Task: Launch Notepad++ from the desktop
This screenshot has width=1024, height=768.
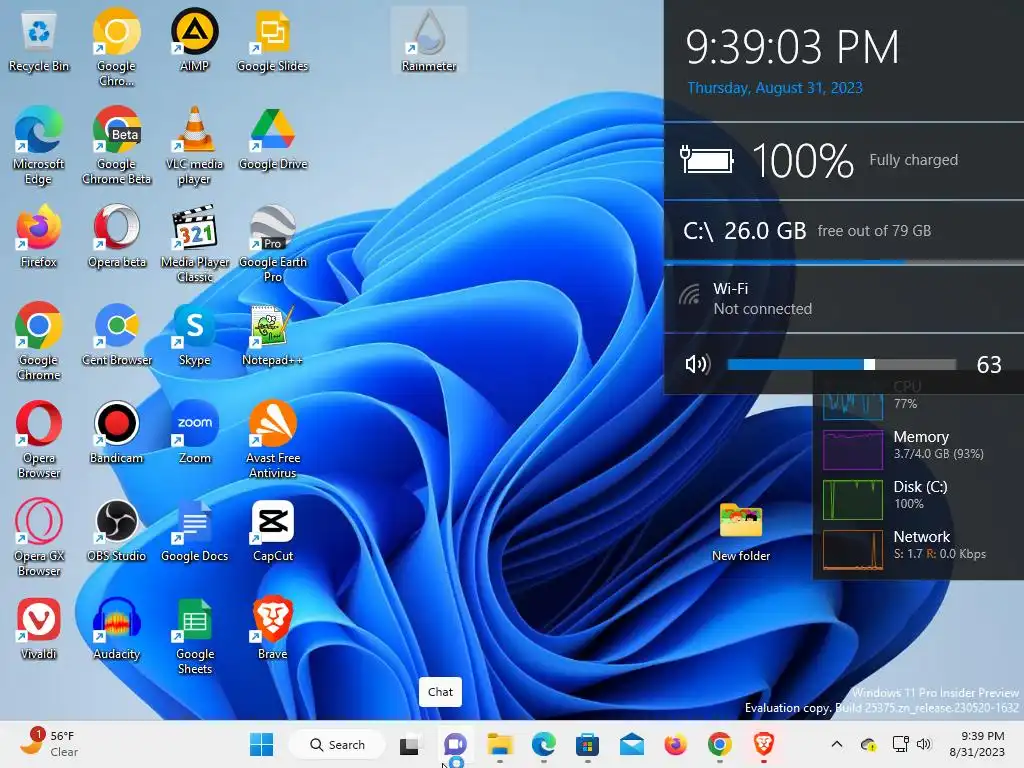Action: (272, 336)
